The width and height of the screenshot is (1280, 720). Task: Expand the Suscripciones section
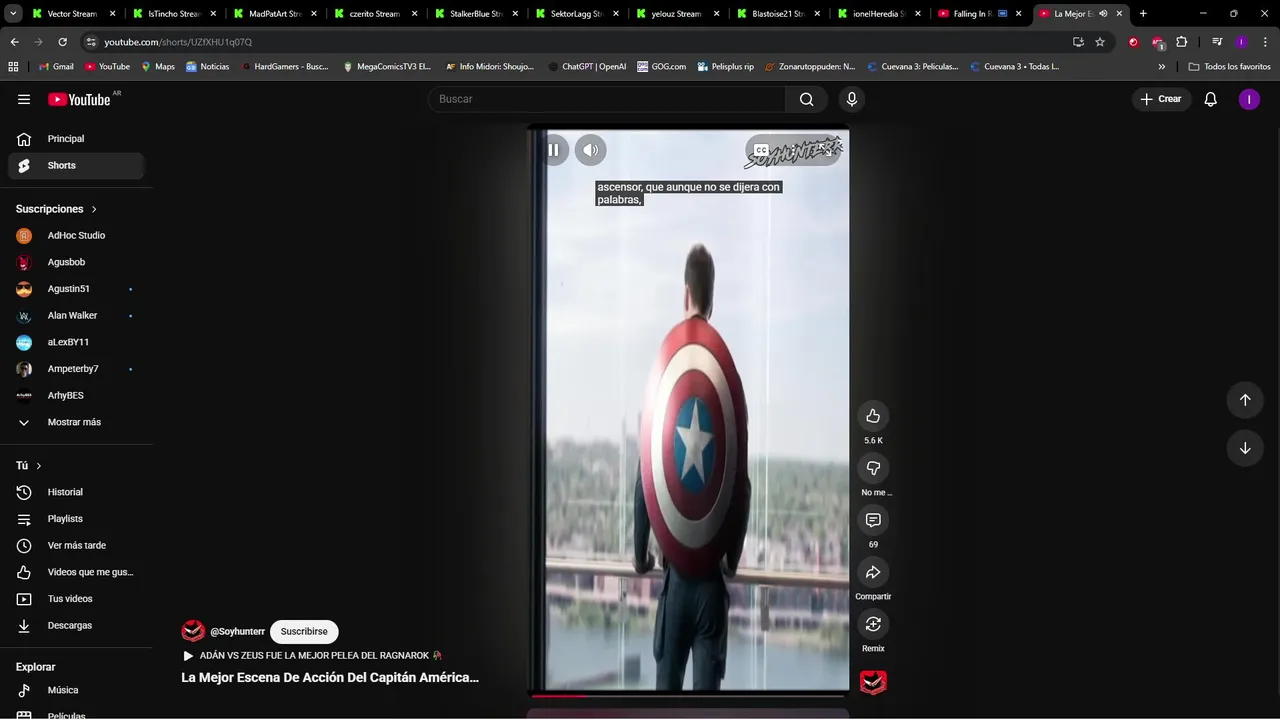(57, 209)
